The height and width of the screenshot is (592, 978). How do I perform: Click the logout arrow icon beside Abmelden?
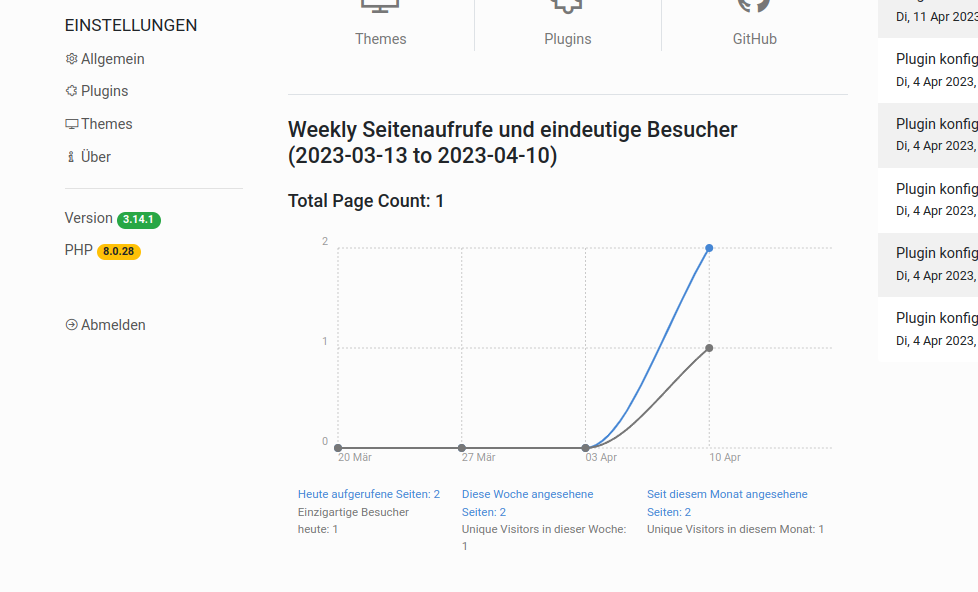71,325
